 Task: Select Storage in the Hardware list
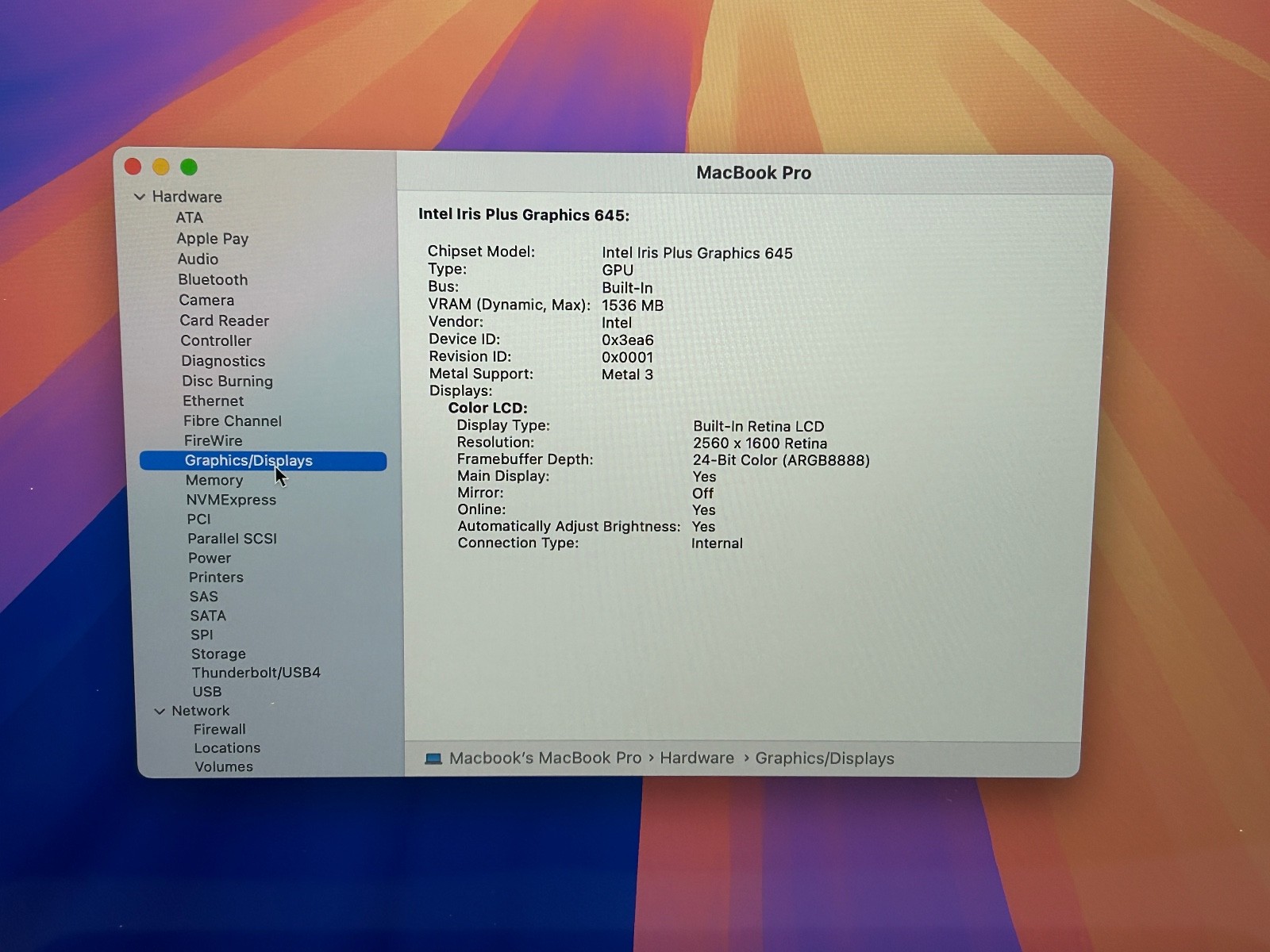(218, 654)
